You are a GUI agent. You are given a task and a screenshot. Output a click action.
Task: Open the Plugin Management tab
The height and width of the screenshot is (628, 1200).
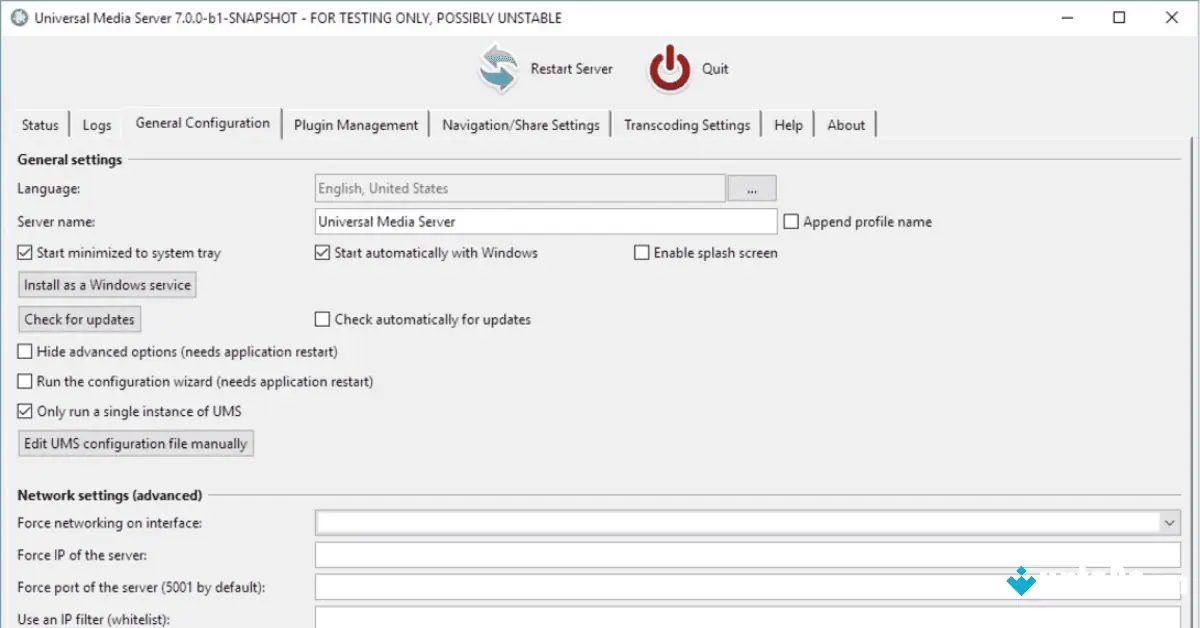point(355,124)
